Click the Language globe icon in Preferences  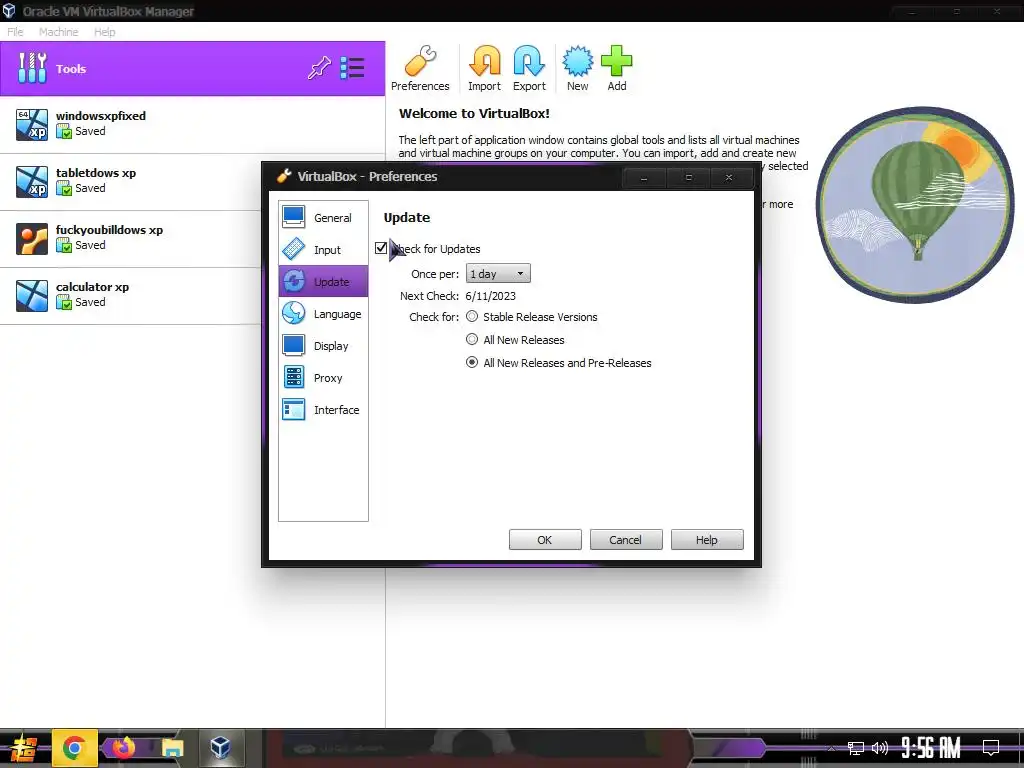pyautogui.click(x=293, y=313)
